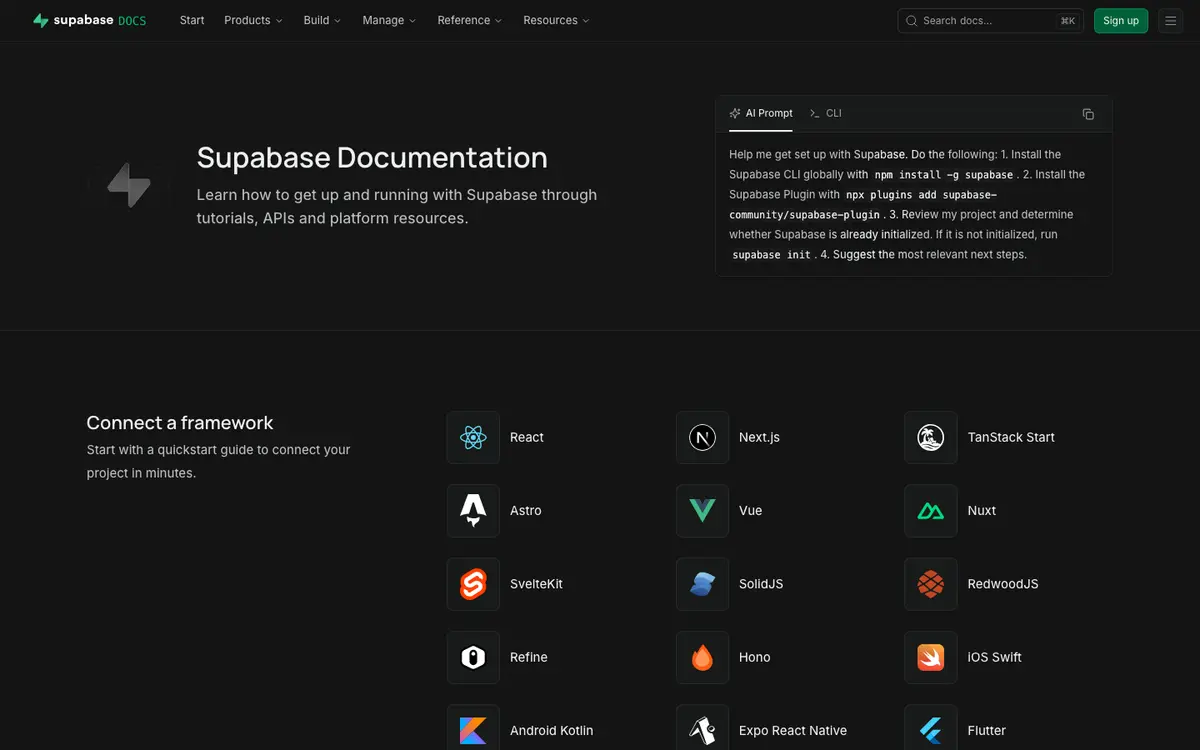Open the Expo React Native icon

[x=702, y=728]
